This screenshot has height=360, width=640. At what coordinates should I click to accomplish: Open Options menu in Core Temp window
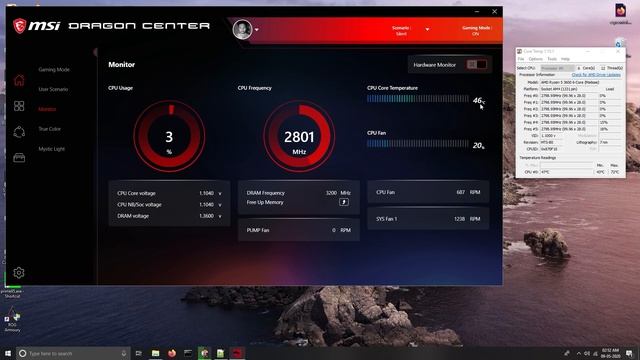click(536, 59)
